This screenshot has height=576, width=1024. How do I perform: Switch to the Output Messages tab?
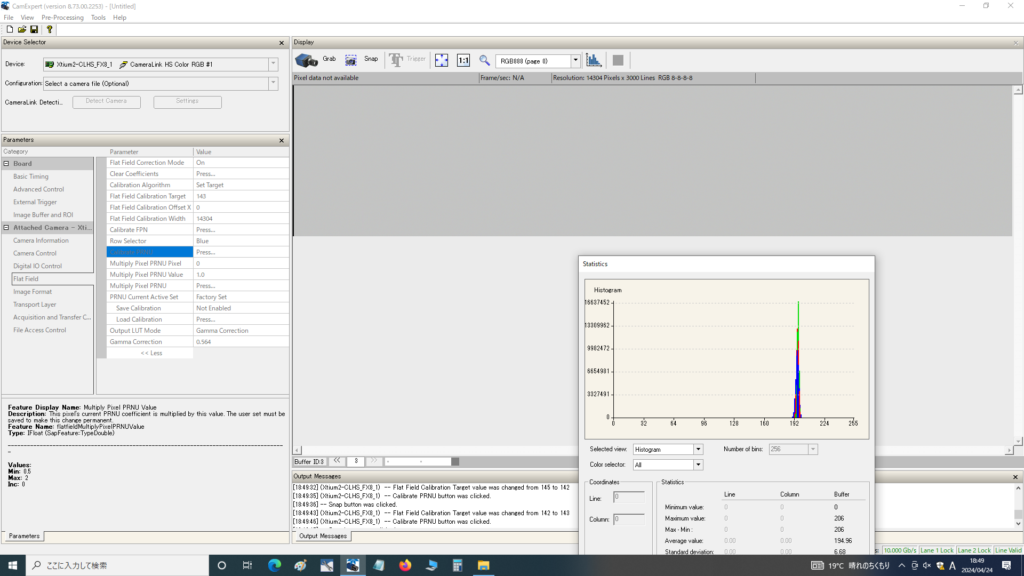click(x=323, y=536)
